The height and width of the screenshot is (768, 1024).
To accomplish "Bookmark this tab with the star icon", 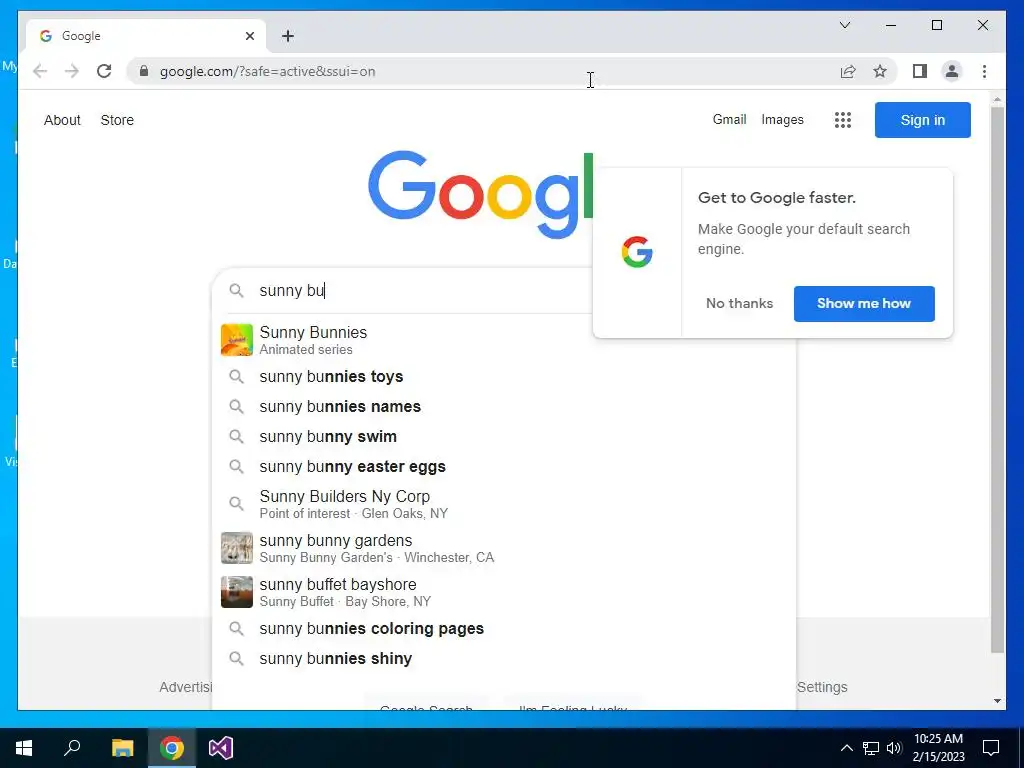I will (880, 71).
